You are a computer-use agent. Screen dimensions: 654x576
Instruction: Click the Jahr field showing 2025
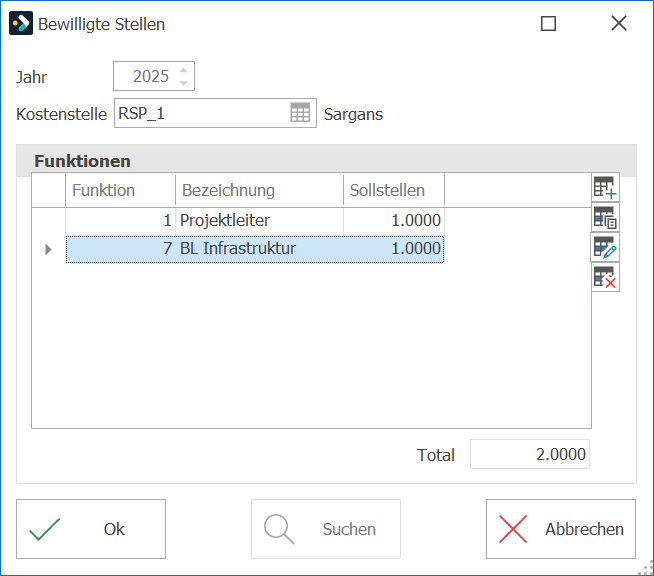(154, 76)
